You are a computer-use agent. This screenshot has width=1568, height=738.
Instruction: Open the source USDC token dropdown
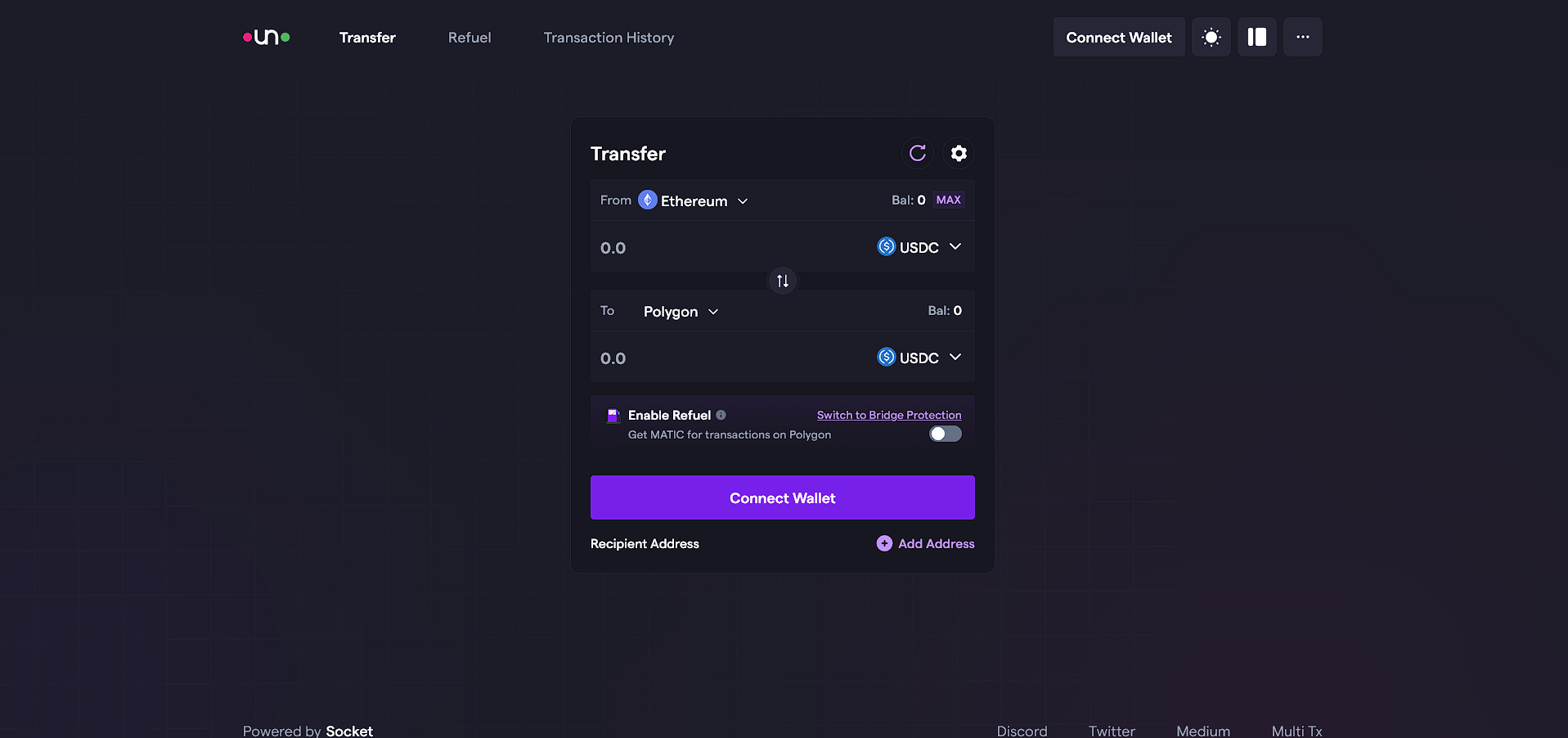[x=919, y=247]
